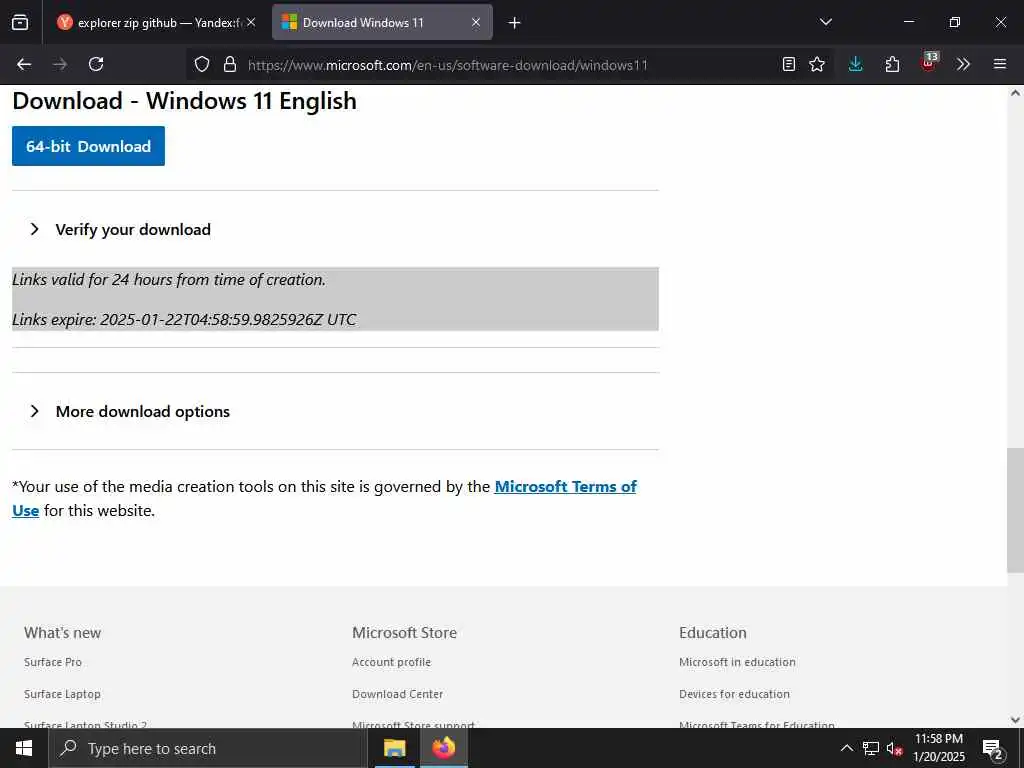This screenshot has width=1024, height=768.
Task: Click the scrollbar up arrow
Action: click(1015, 93)
